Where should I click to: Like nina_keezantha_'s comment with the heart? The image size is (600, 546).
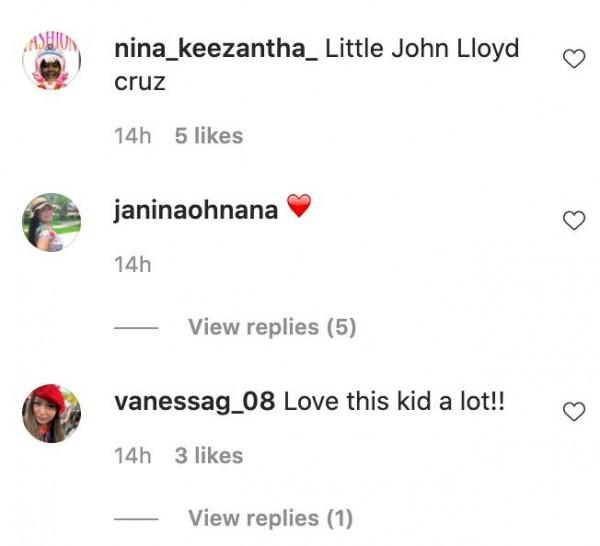pyautogui.click(x=574, y=60)
